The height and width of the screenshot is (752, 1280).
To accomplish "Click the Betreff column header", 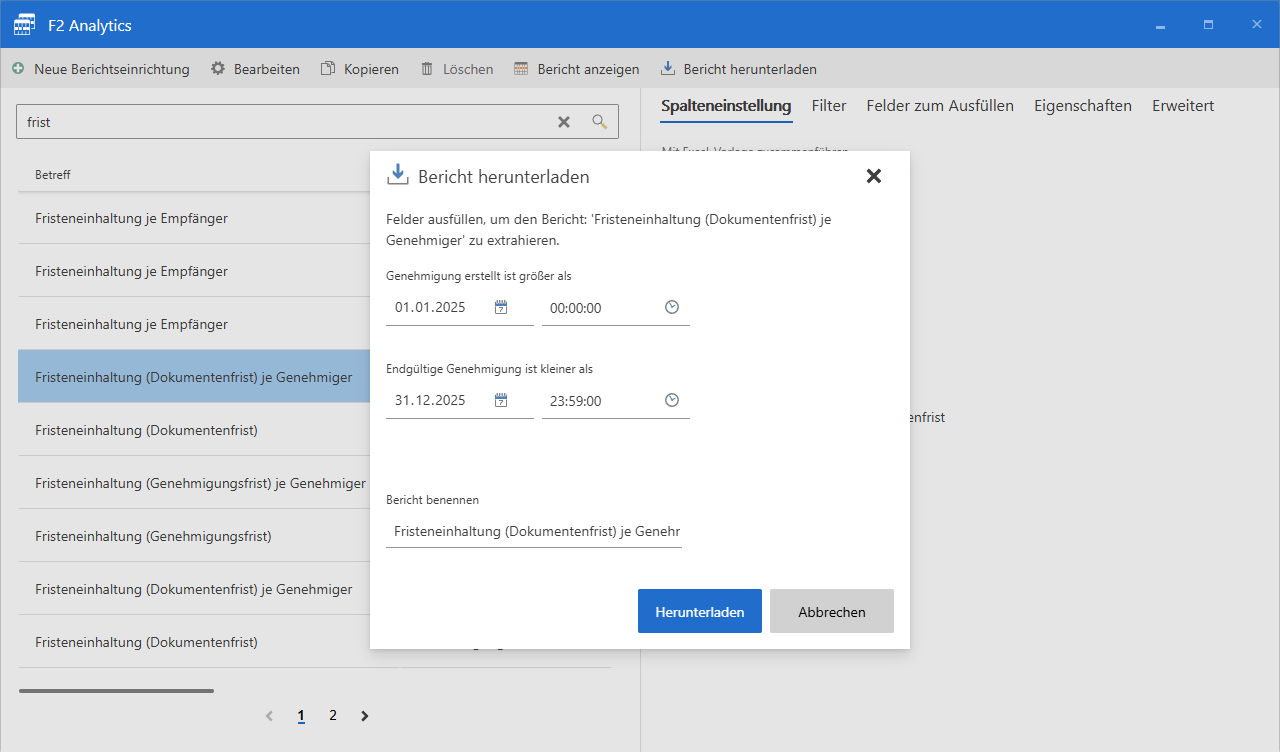I will click(53, 174).
